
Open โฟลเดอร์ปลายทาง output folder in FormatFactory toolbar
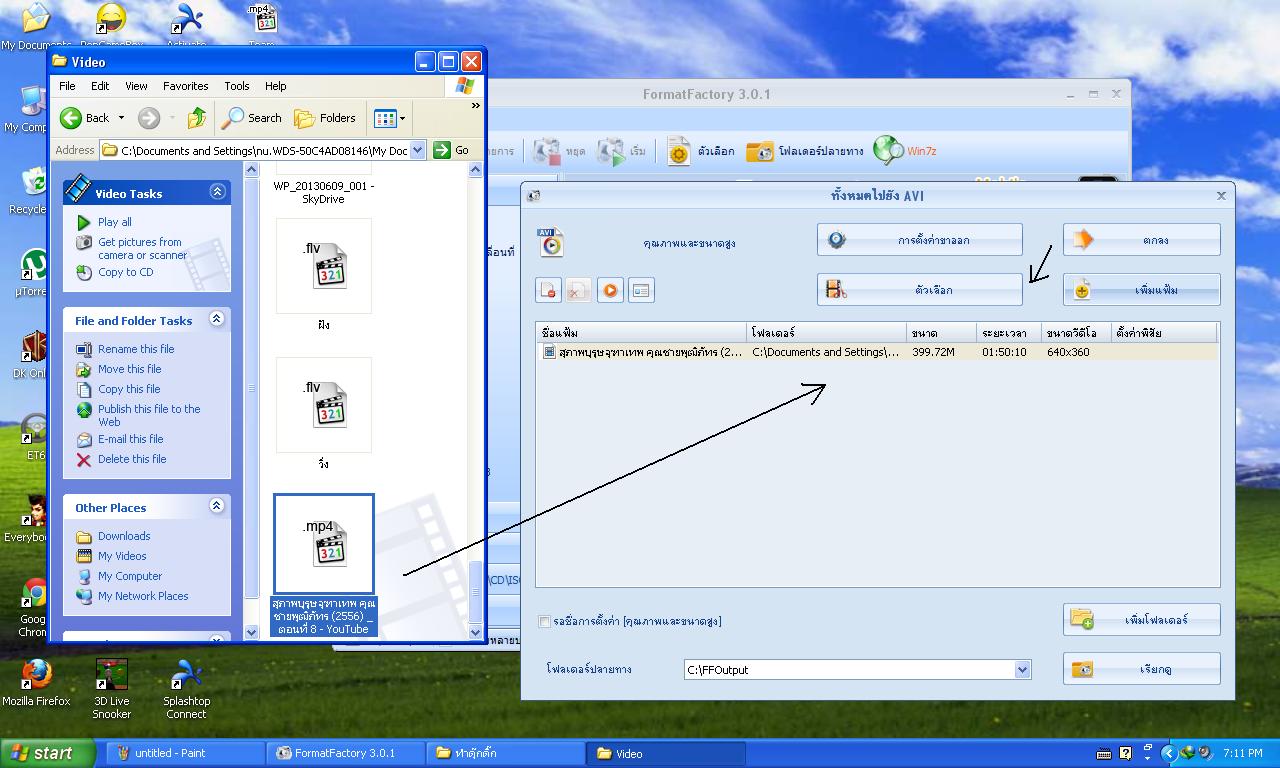[805, 151]
